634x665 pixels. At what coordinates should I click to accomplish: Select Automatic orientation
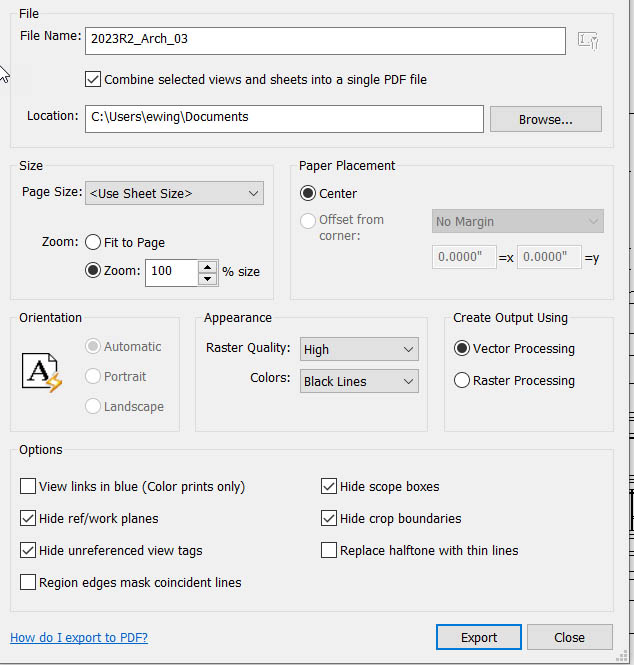[93, 346]
